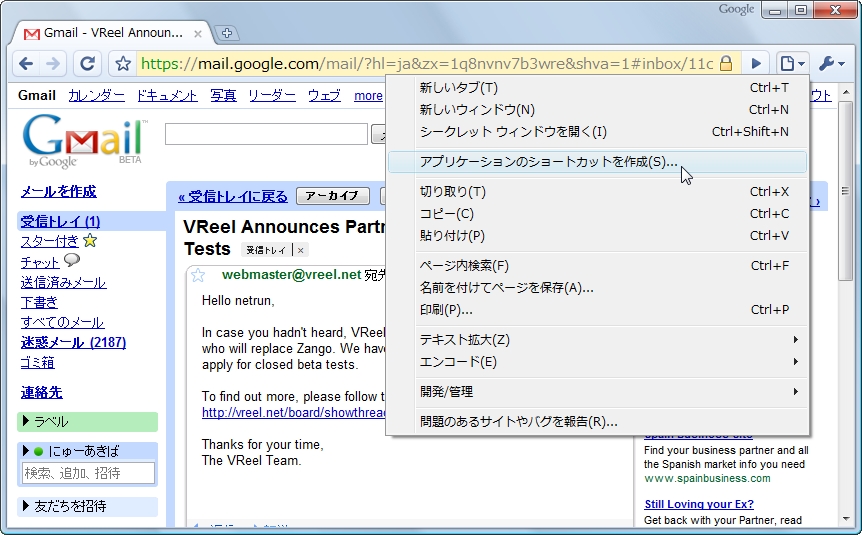Star the message from webmaster@vreel.net

click(x=198, y=275)
